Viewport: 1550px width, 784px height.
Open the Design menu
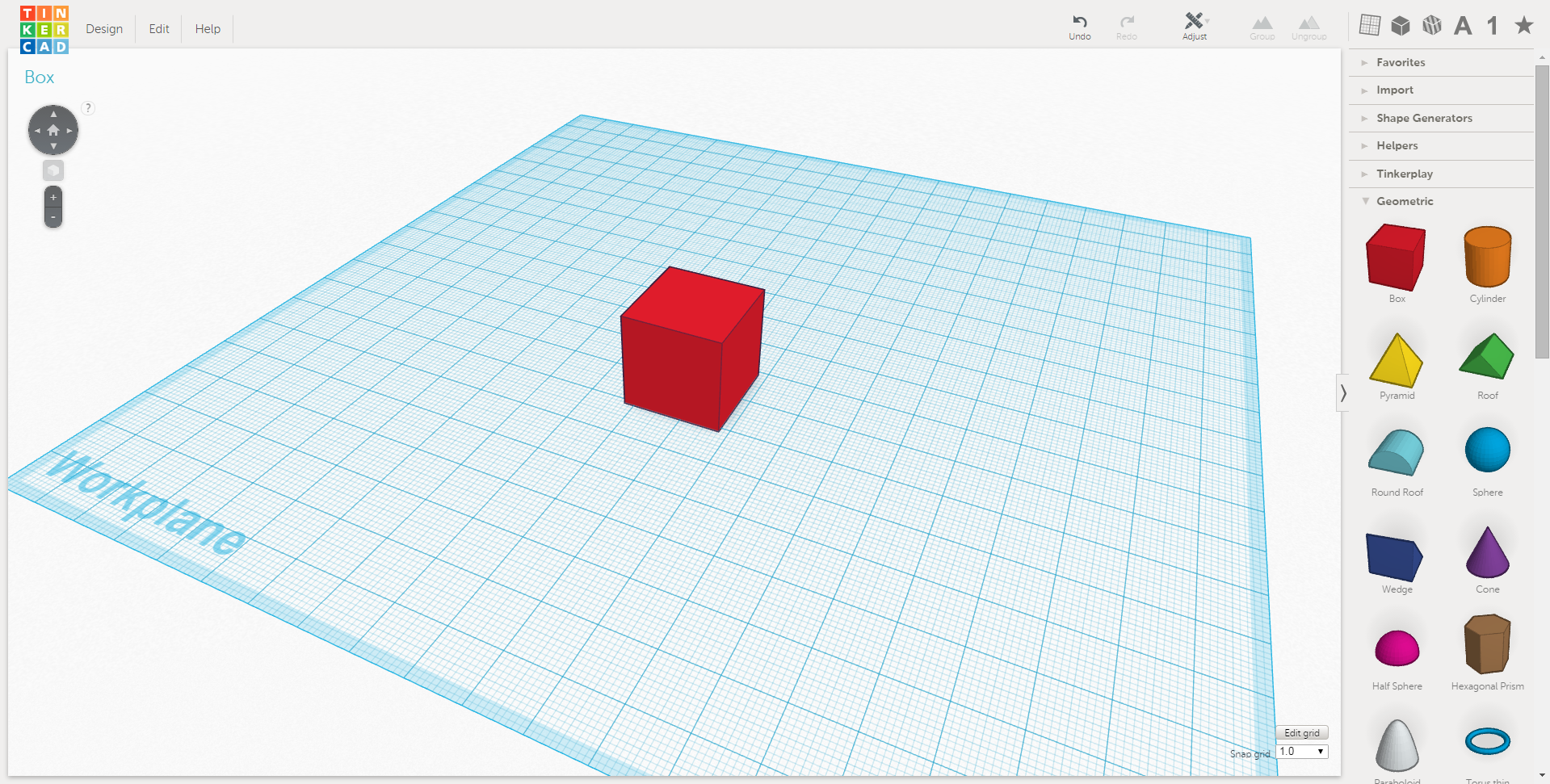click(104, 28)
